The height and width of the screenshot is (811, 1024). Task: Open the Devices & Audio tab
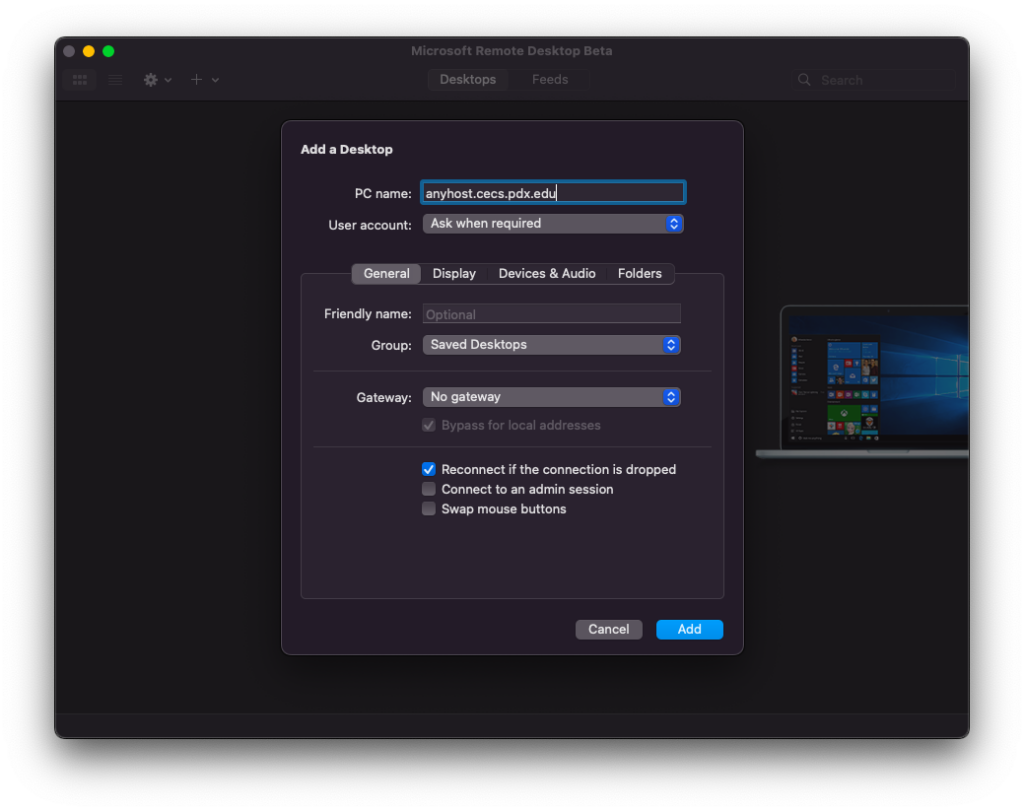pyautogui.click(x=547, y=273)
